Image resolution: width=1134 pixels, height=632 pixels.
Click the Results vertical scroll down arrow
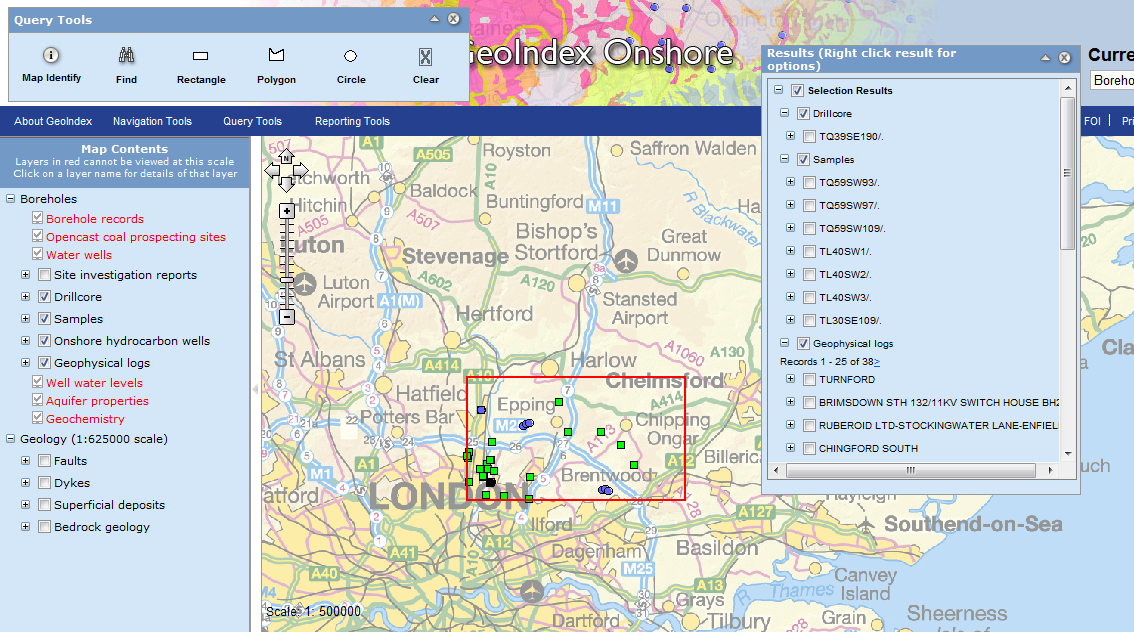coord(1067,453)
